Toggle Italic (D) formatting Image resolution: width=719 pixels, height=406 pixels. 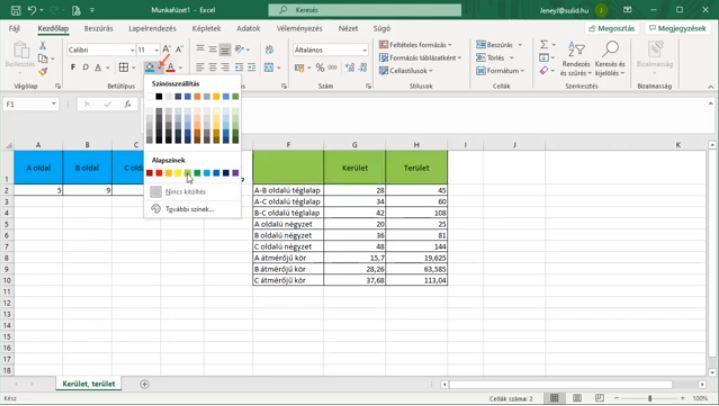point(86,67)
